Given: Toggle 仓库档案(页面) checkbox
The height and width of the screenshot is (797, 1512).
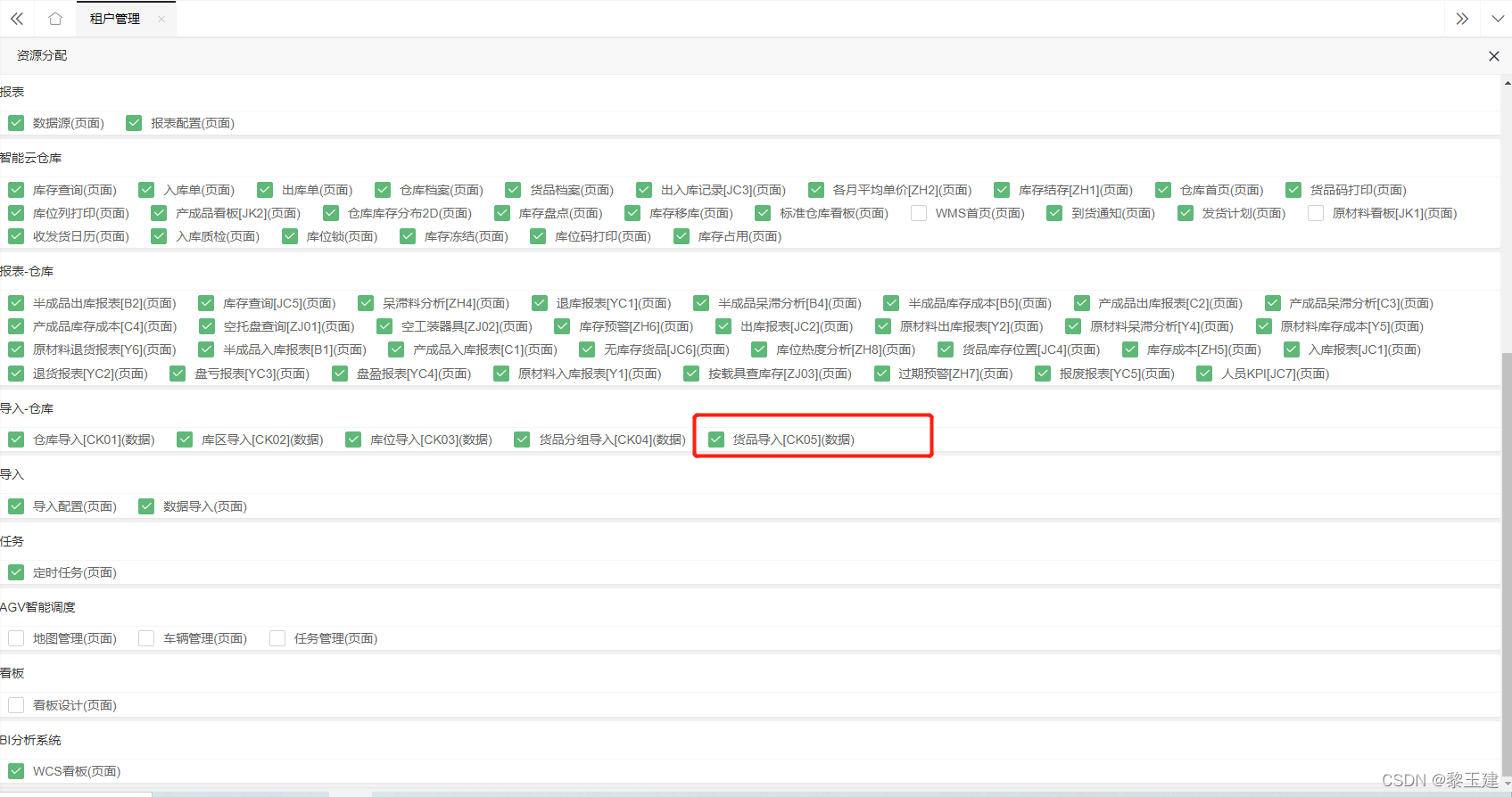Looking at the screenshot, I should click(x=383, y=190).
